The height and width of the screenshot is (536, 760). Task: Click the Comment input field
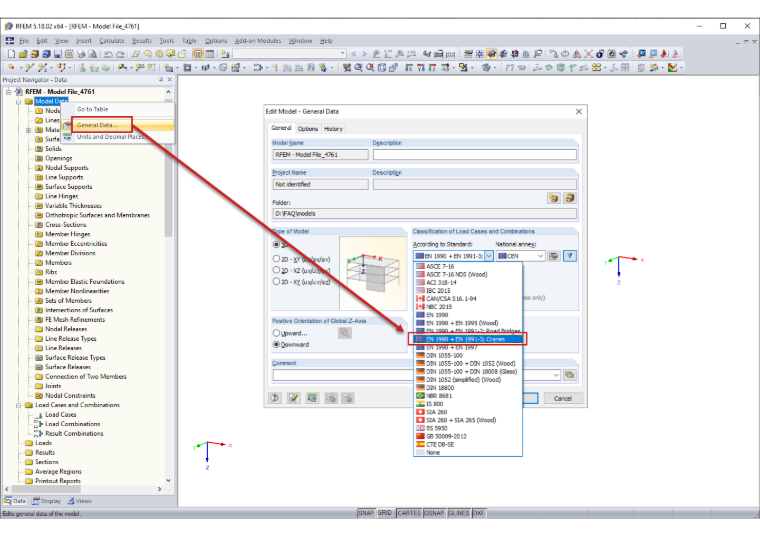417,375
